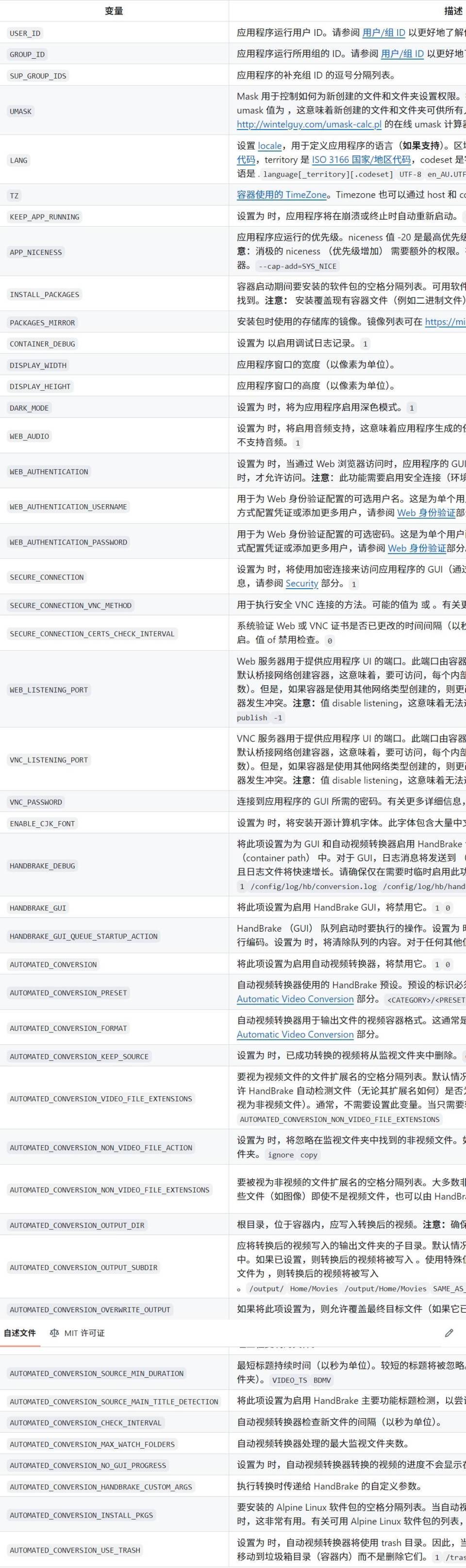This screenshot has width=466, height=1568.
Task: Open the mirror list https link in PACKAGES_MIRROR row
Action: point(445,322)
